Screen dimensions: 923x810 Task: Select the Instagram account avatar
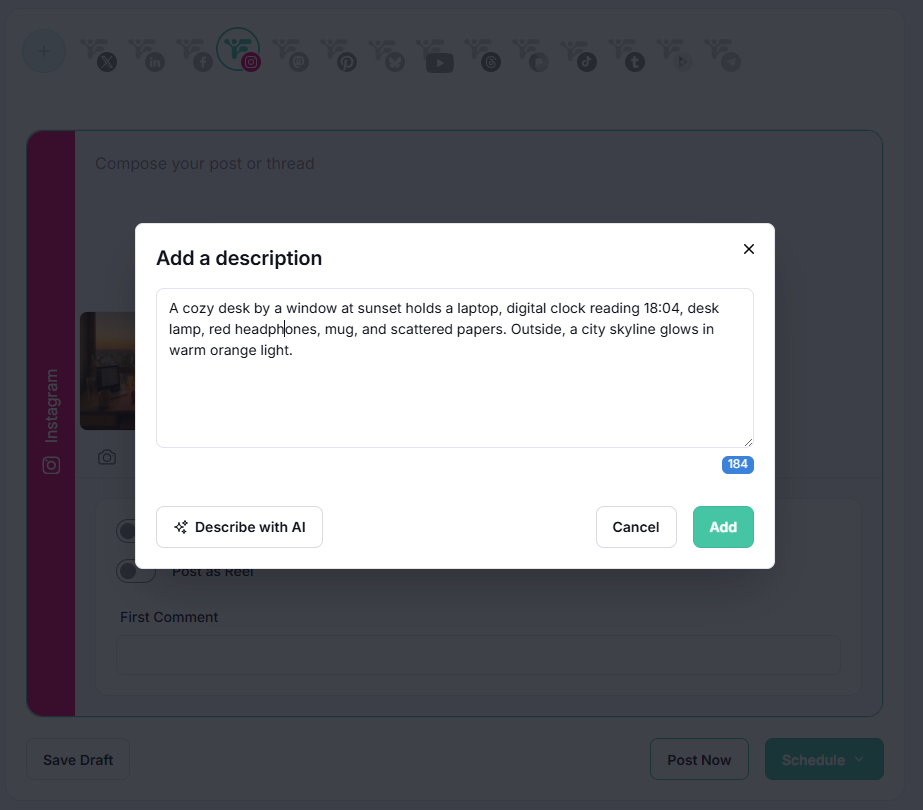tap(238, 51)
